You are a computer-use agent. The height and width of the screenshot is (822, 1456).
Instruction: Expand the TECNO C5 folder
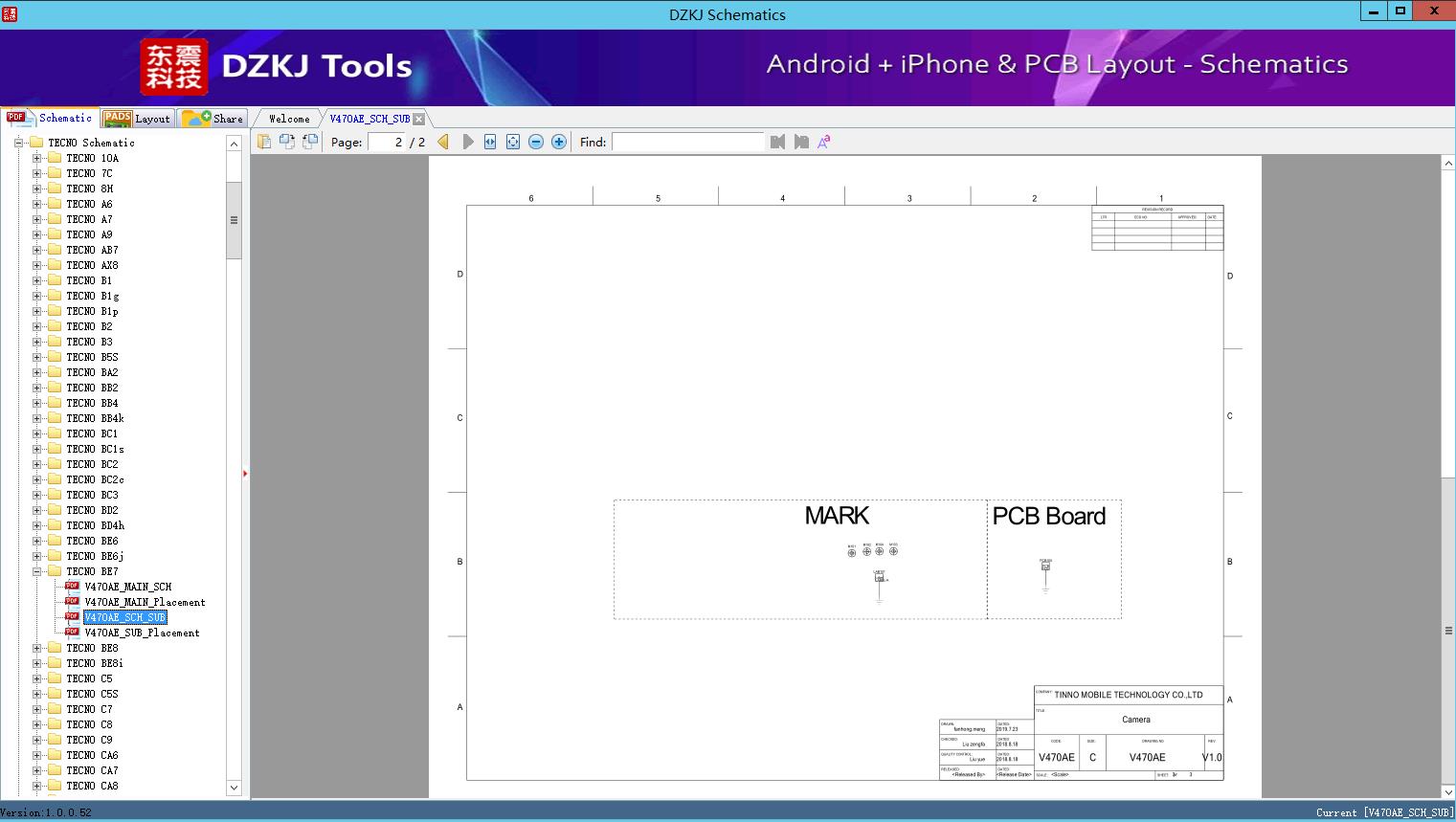coord(36,678)
